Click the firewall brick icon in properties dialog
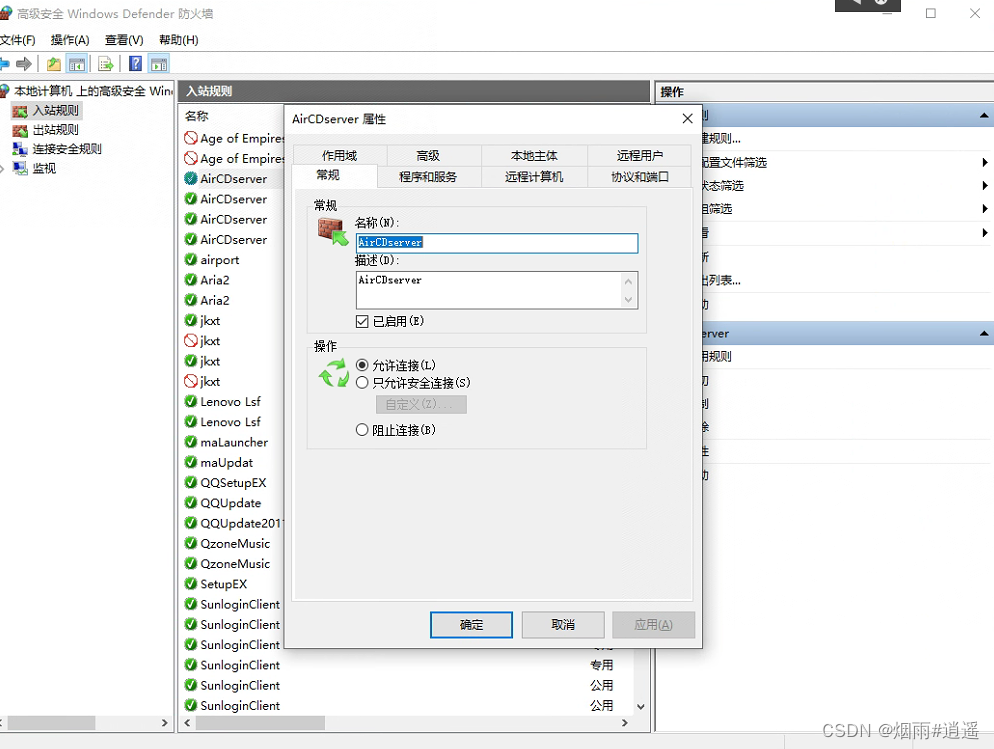Screen dimensions: 994x749 pos(333,231)
